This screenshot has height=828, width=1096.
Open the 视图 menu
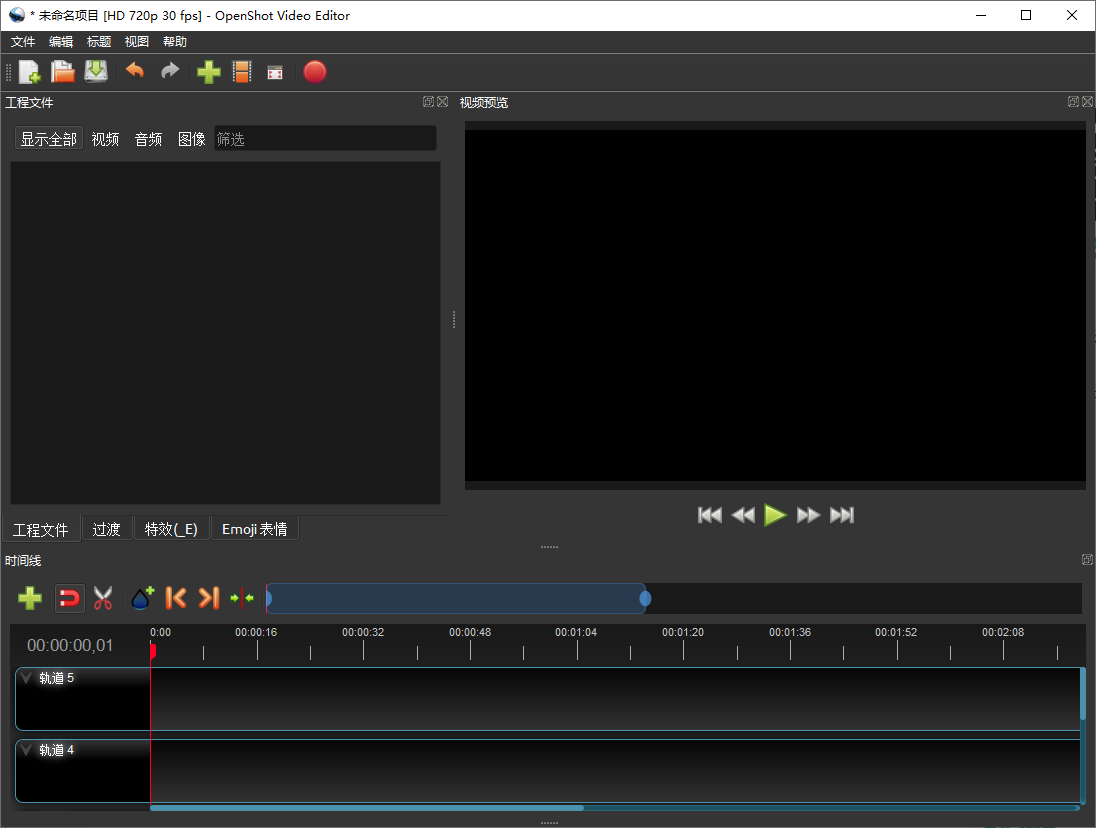tap(137, 42)
